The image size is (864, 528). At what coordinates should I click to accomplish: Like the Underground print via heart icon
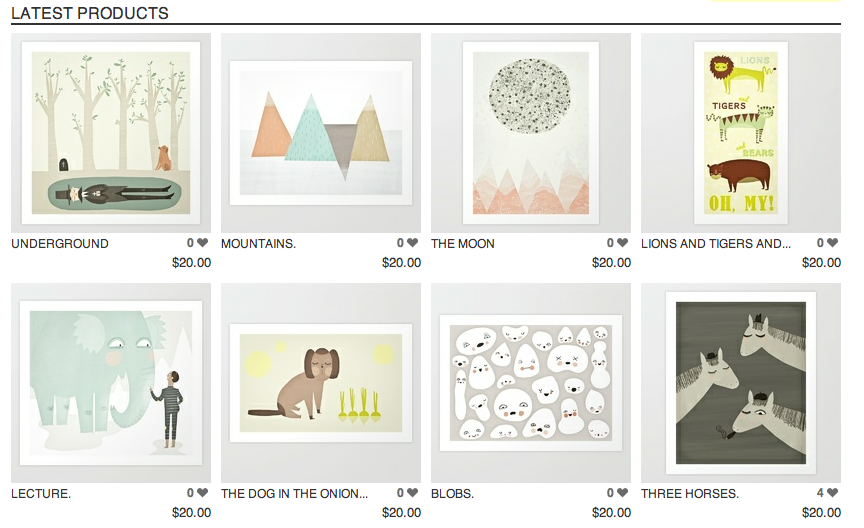point(202,243)
